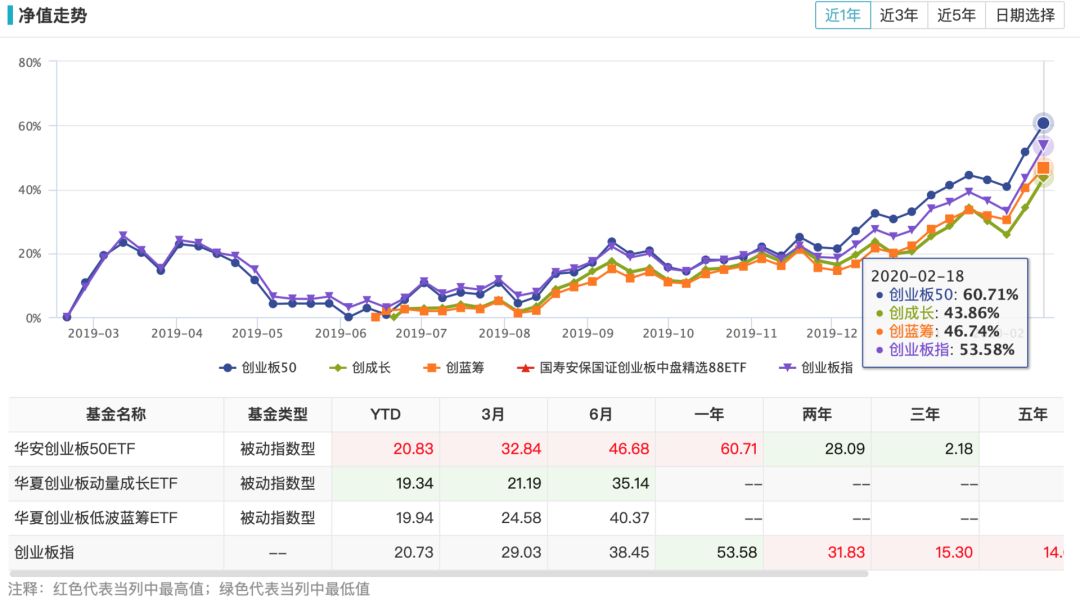Switch to the 近5年 time range tab
This screenshot has height=604, width=1080.
click(955, 17)
